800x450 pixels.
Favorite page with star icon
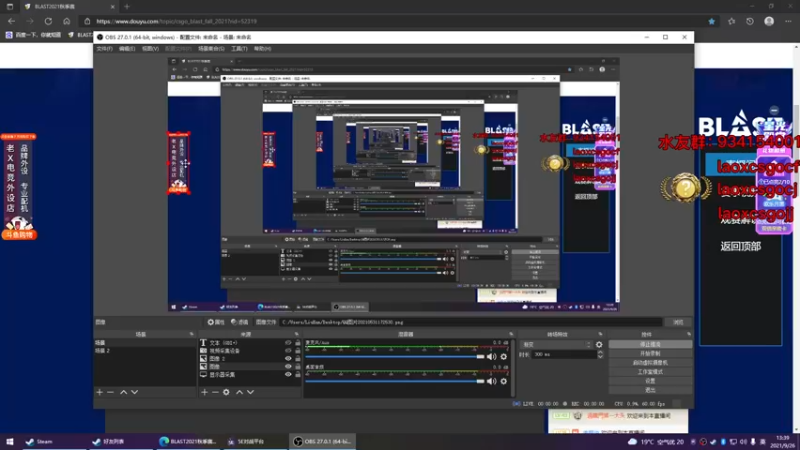click(x=711, y=21)
